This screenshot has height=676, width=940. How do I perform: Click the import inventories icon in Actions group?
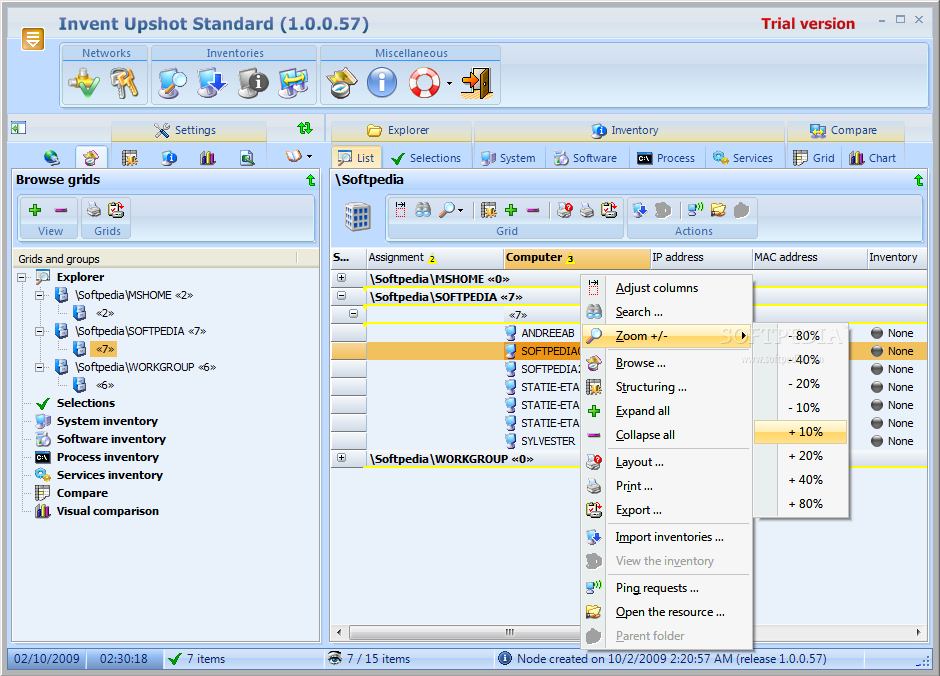coord(640,210)
